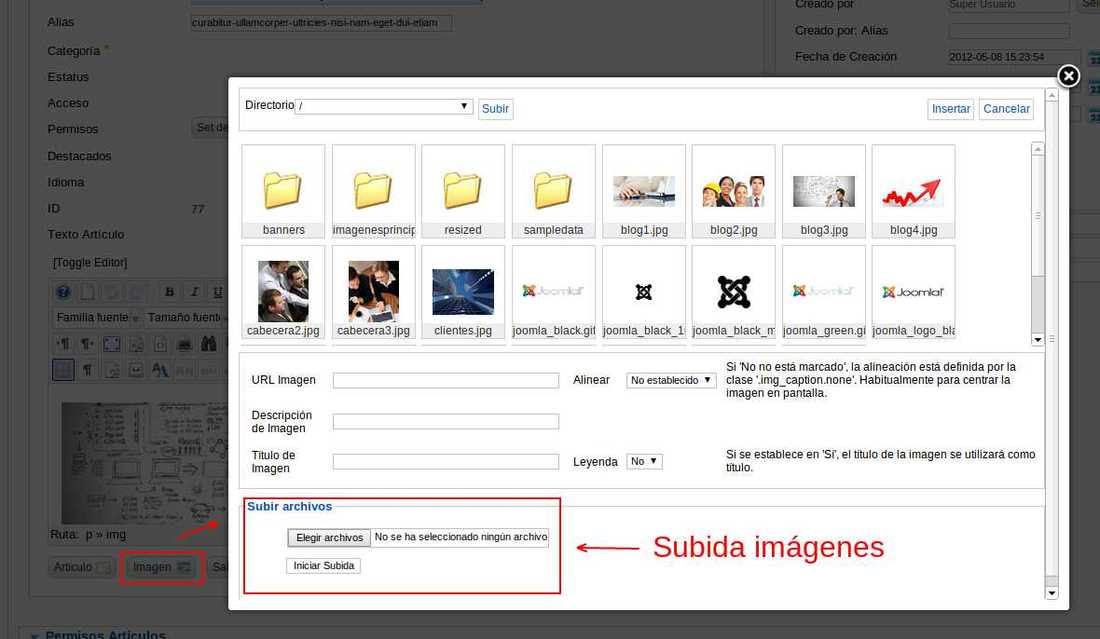Viewport: 1100px width, 639px height.
Task: Focus the URL Imagen input field
Action: tap(445, 380)
